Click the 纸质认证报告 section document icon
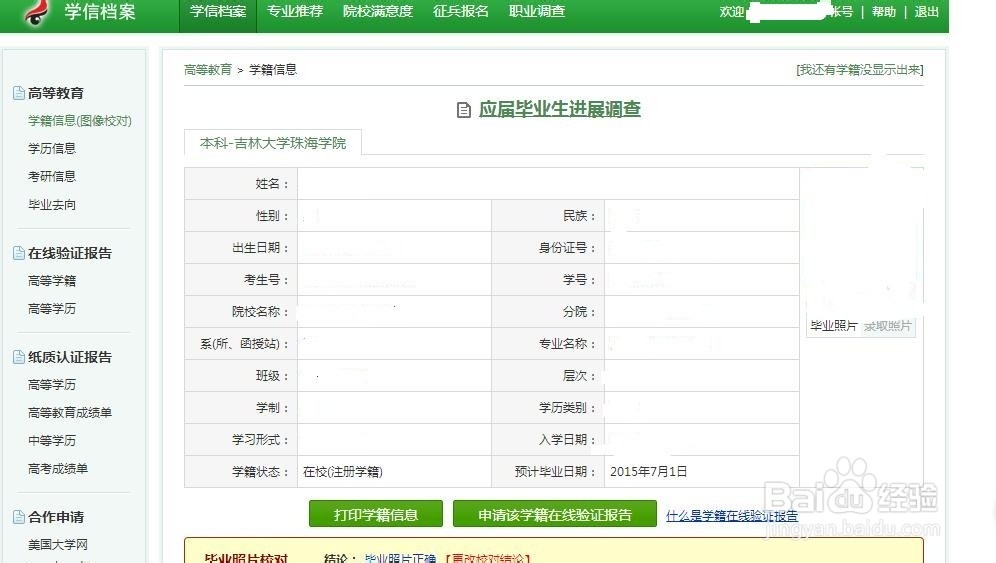The width and height of the screenshot is (996, 563). (x=19, y=357)
